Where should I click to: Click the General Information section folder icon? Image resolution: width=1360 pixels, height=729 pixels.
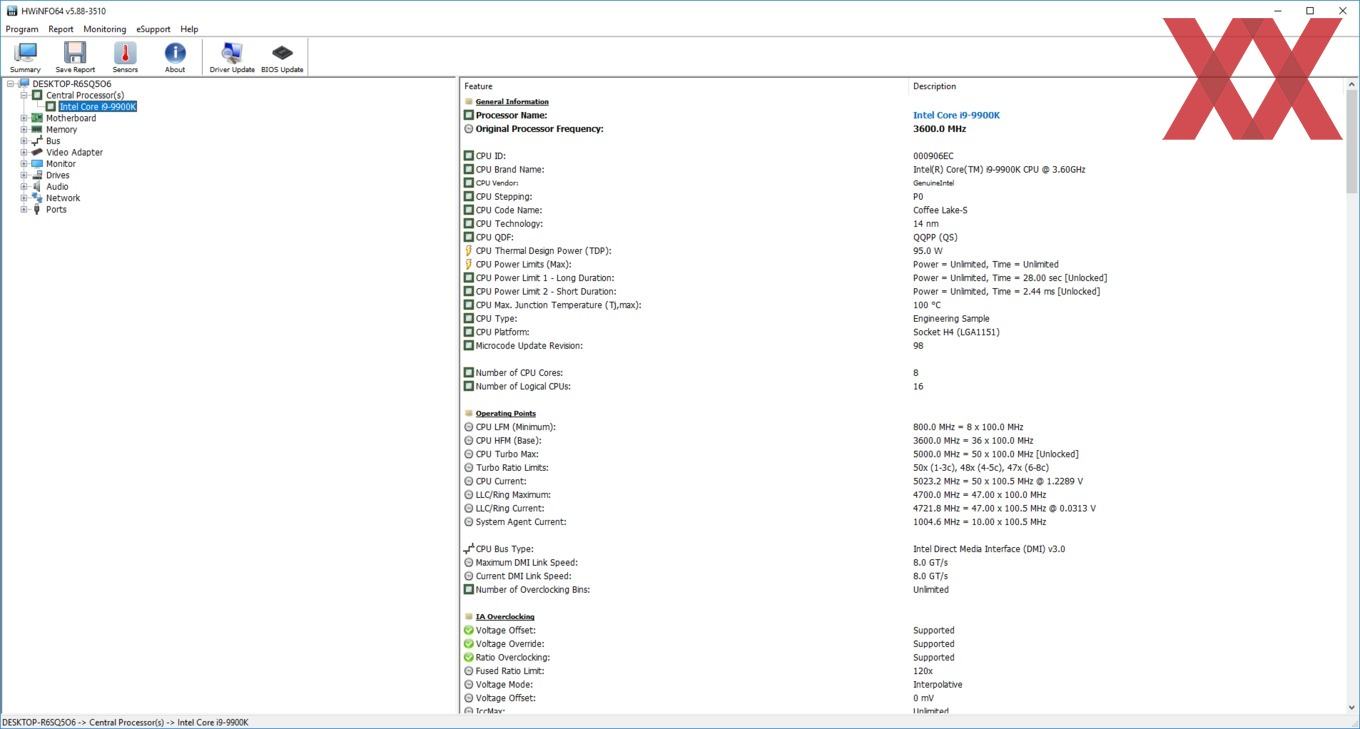point(468,102)
